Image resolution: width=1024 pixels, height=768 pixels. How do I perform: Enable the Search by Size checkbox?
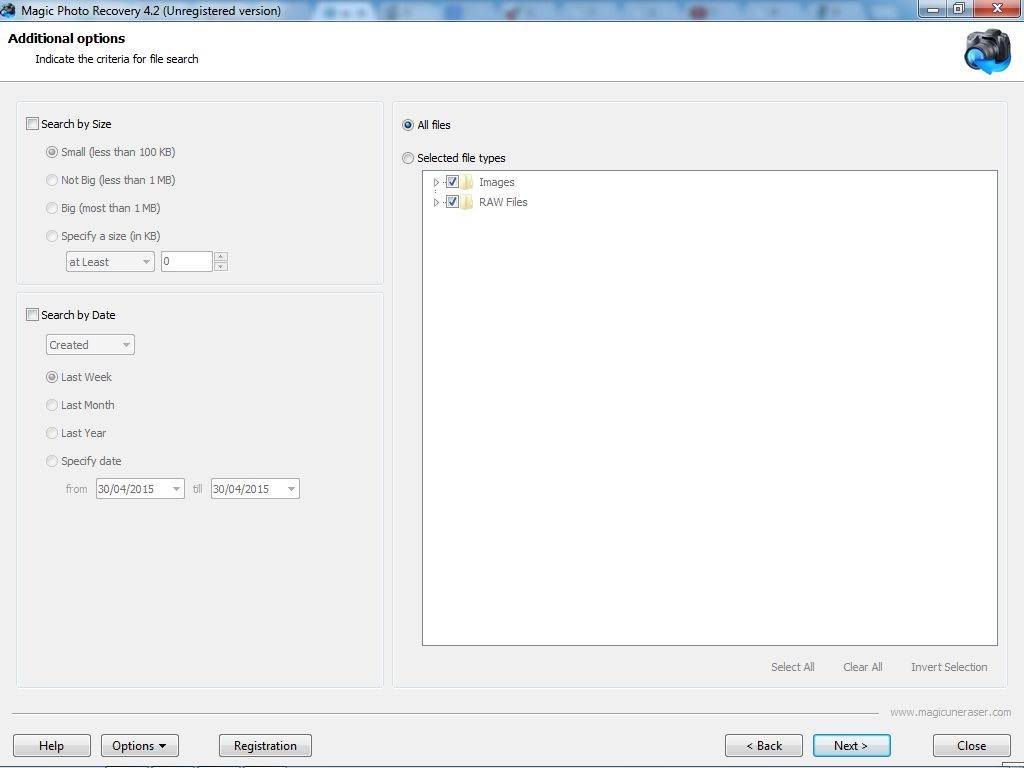point(32,123)
